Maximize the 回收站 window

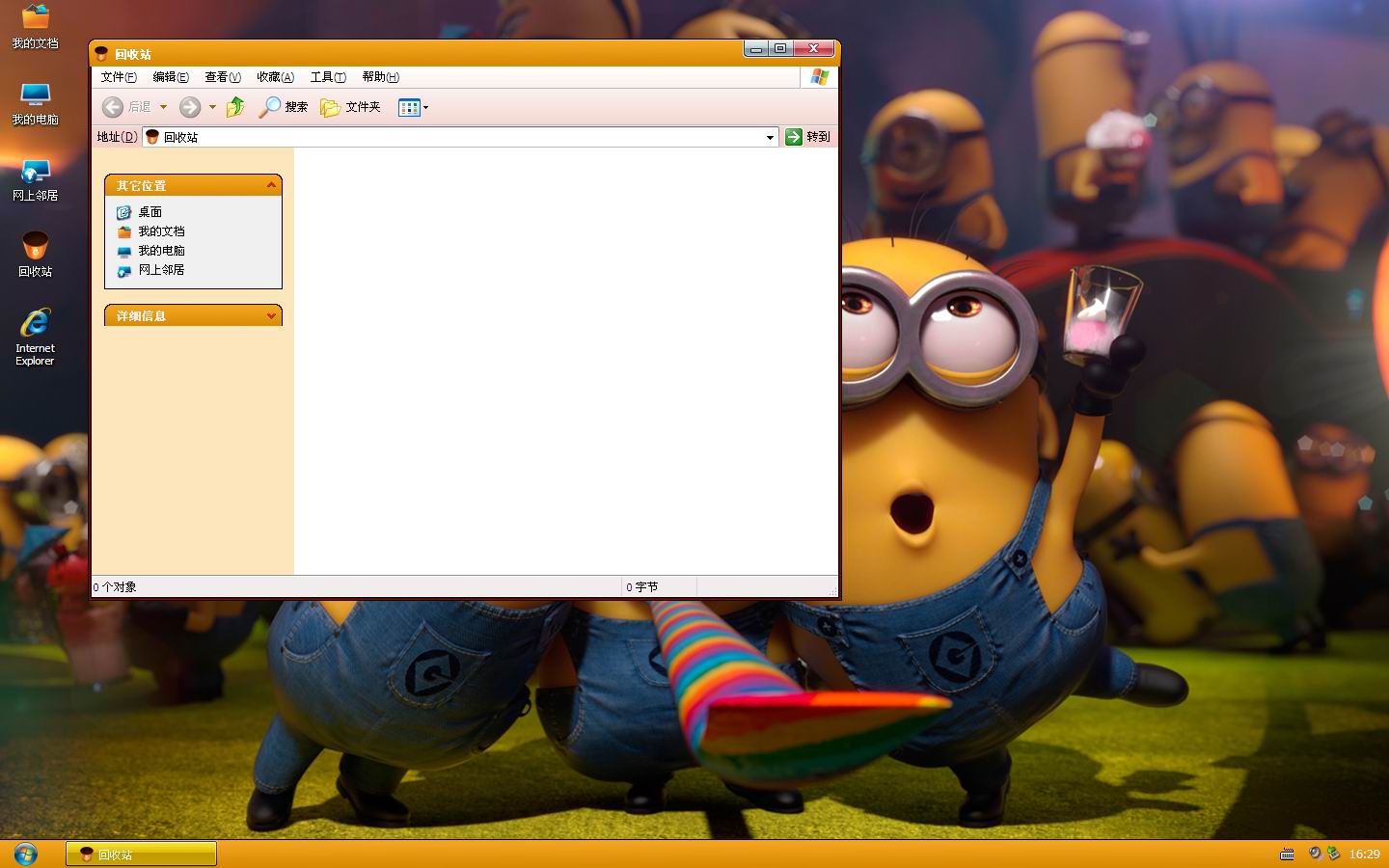pos(780,48)
